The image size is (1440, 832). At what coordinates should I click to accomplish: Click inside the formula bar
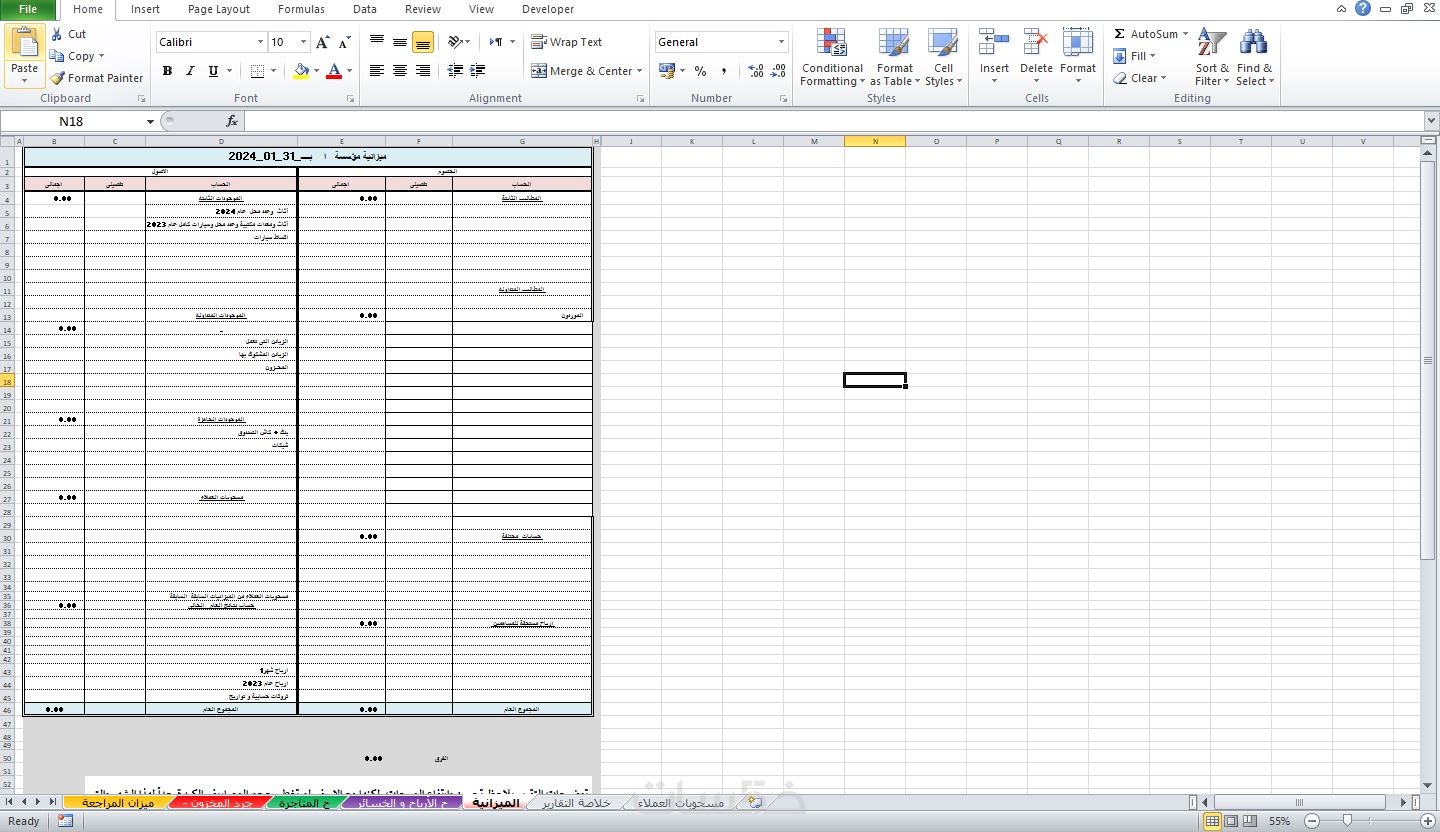tap(832, 121)
